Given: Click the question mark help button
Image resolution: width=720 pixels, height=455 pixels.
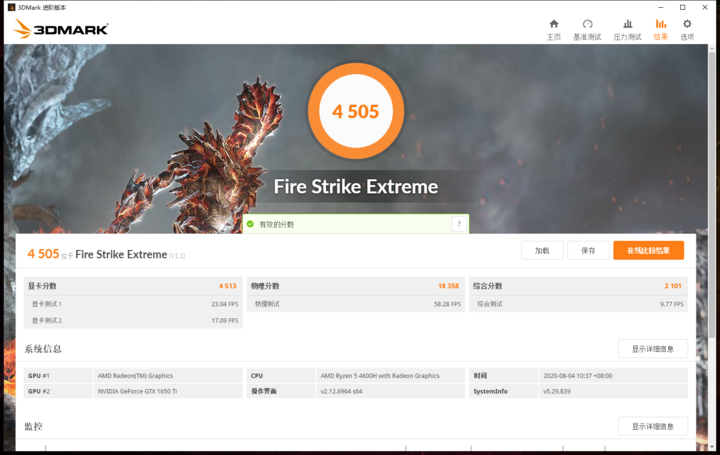Looking at the screenshot, I should [x=459, y=224].
